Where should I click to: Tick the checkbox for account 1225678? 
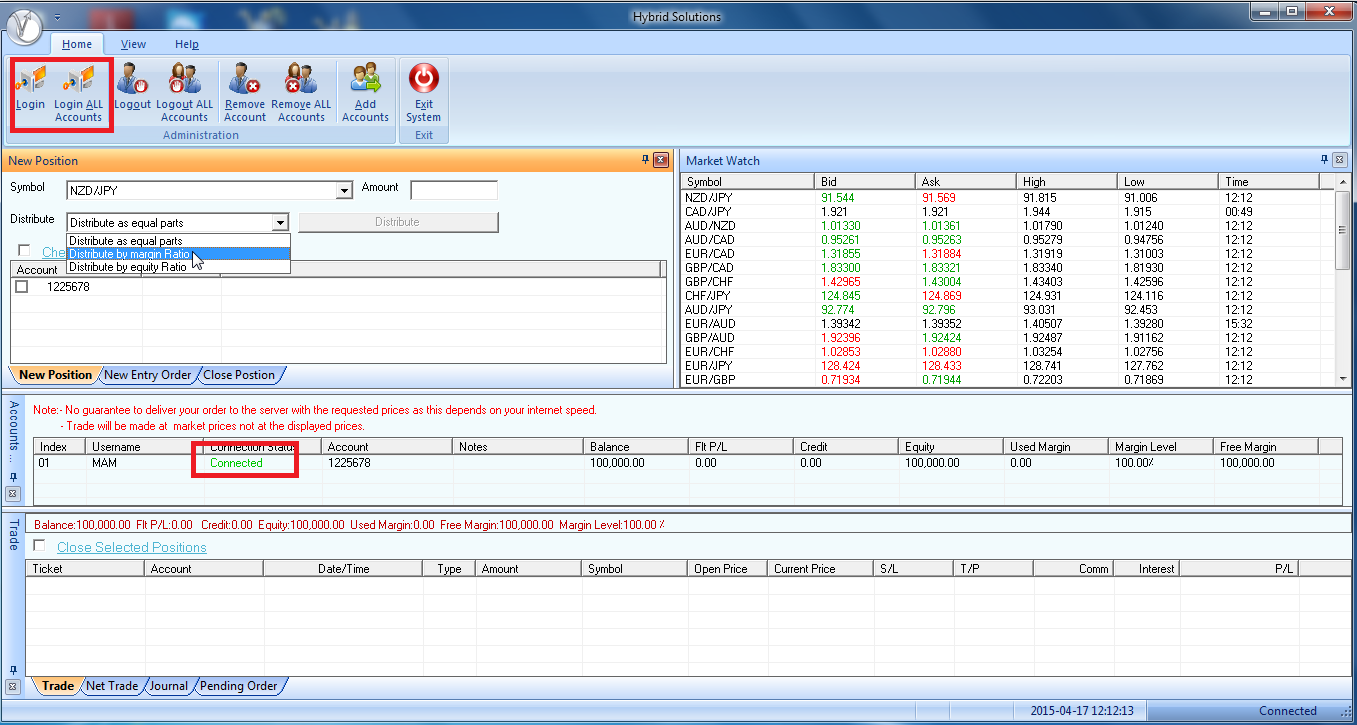(x=22, y=286)
